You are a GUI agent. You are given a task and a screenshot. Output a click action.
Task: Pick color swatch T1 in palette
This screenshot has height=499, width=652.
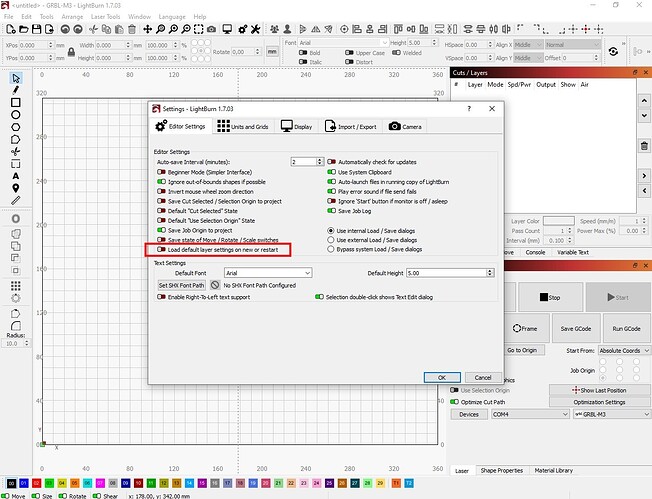click(x=396, y=483)
